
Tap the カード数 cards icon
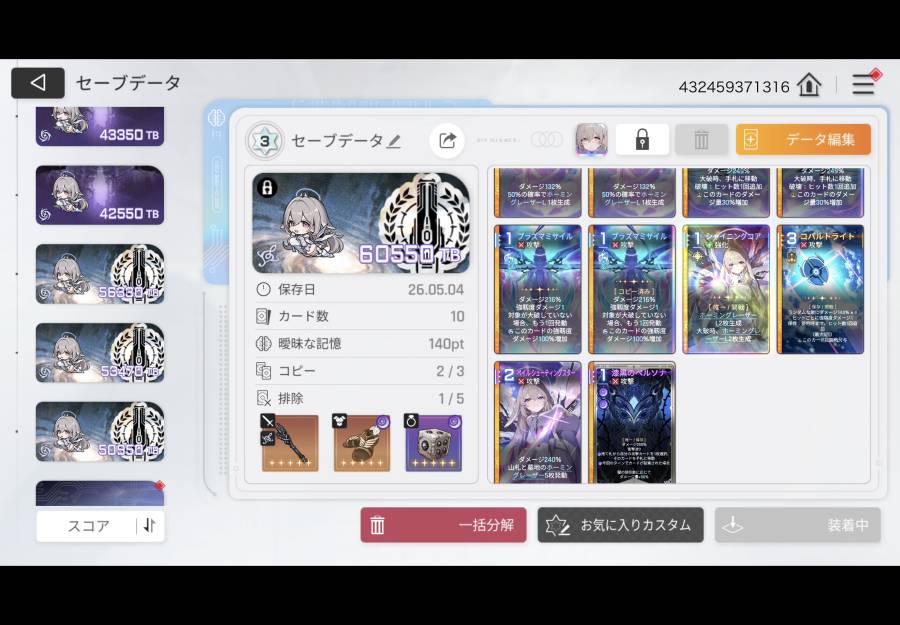pyautogui.click(x=263, y=316)
